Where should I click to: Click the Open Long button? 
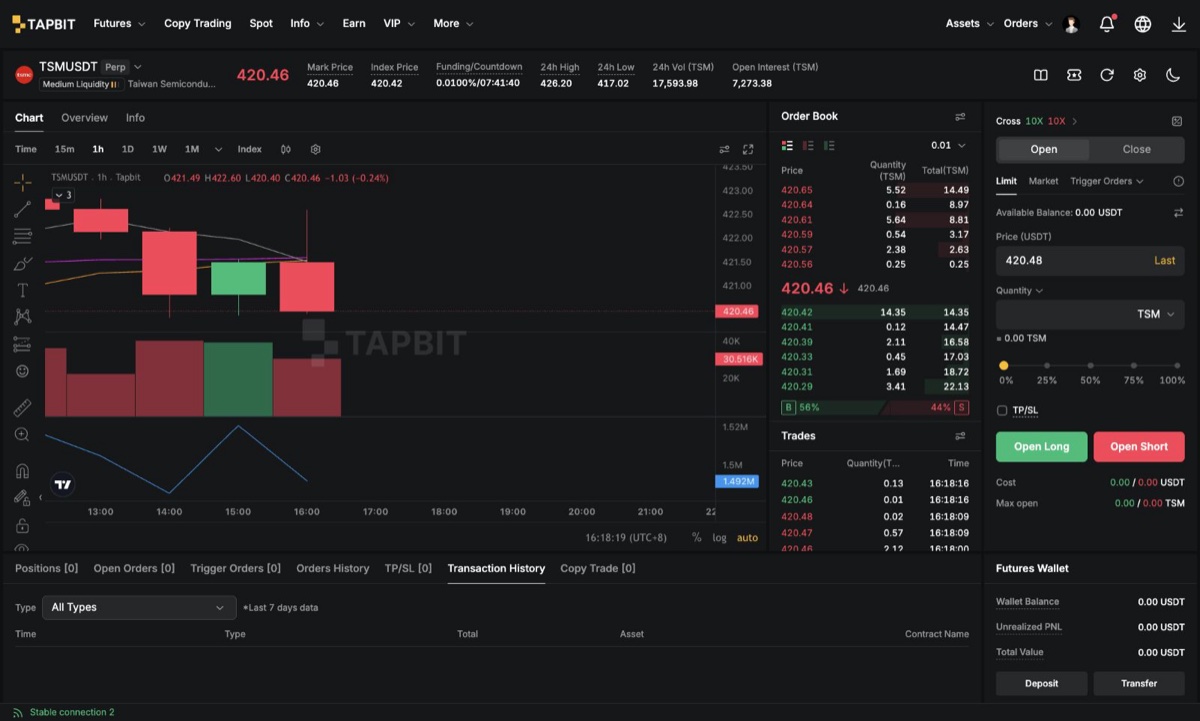tap(1041, 447)
